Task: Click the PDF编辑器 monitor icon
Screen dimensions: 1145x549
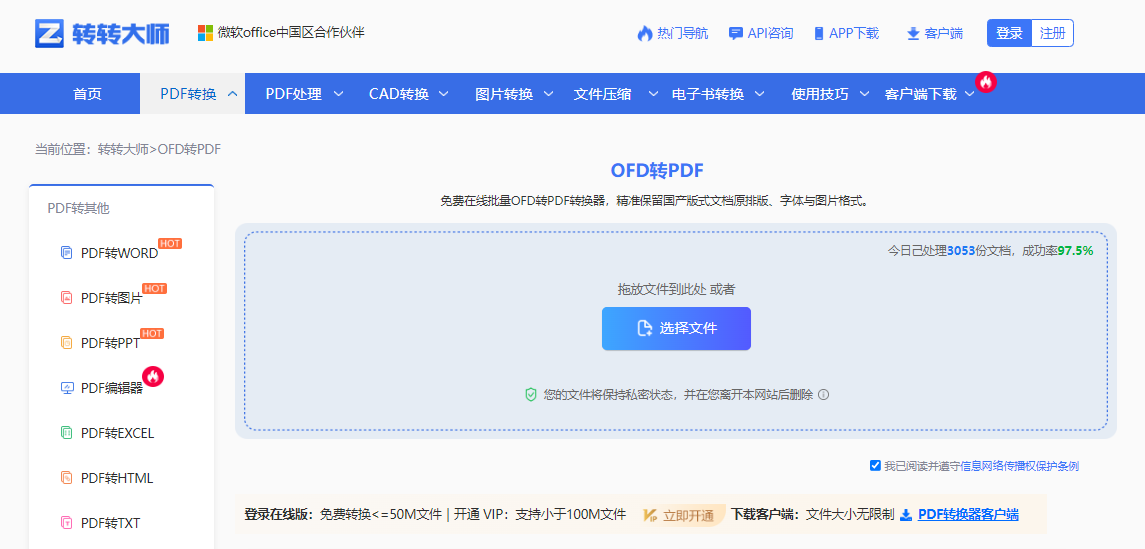Action: click(x=66, y=388)
